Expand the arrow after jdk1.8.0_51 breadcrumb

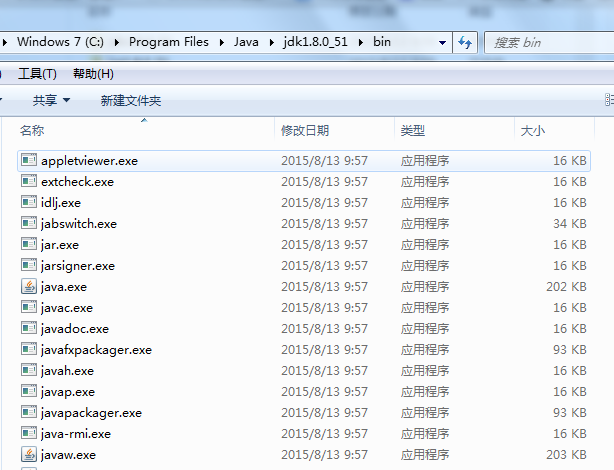pos(361,42)
